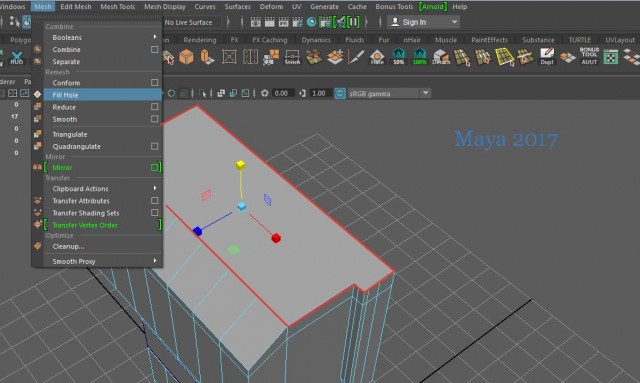This screenshot has width=640, height=383.
Task: Click the Reduce menu item's icon
Action: pos(38,107)
